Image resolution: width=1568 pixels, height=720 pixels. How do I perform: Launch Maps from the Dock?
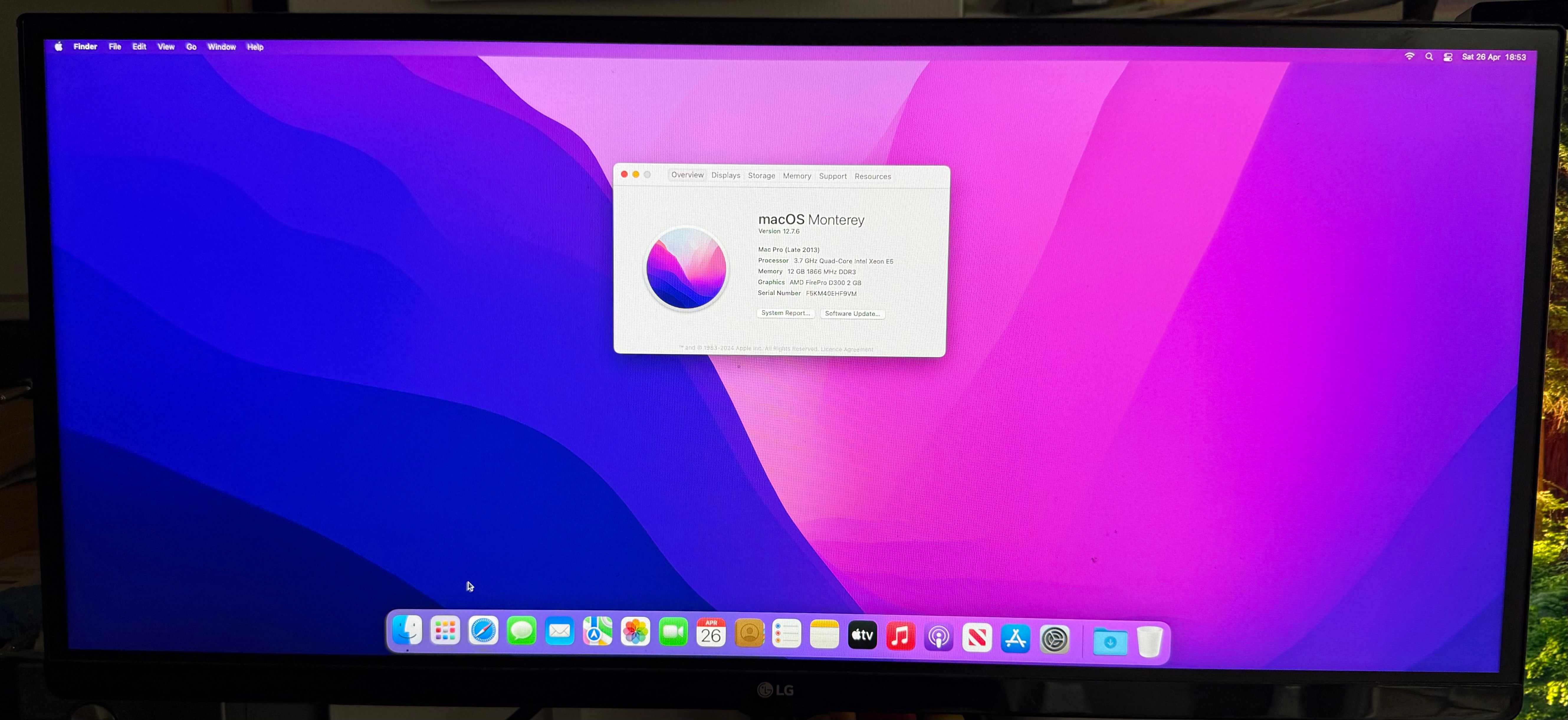[598, 632]
